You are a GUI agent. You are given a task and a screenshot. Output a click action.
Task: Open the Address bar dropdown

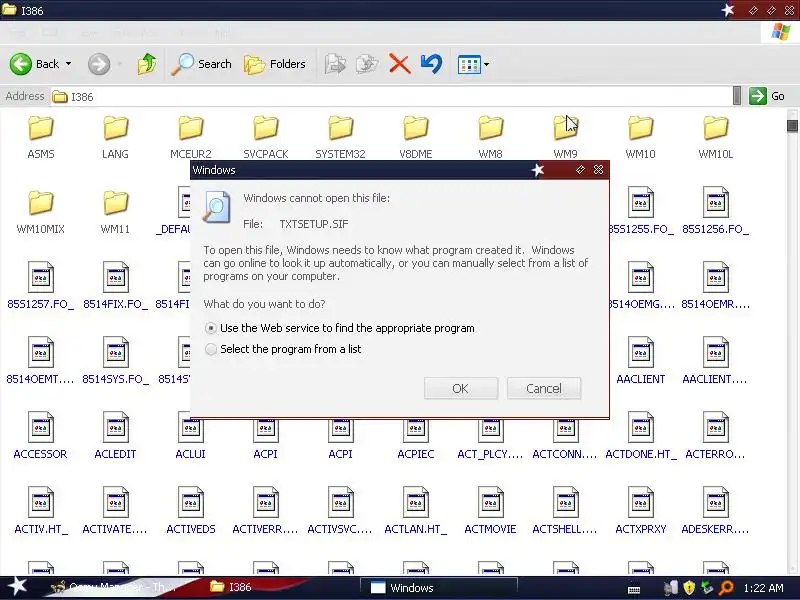coord(737,96)
